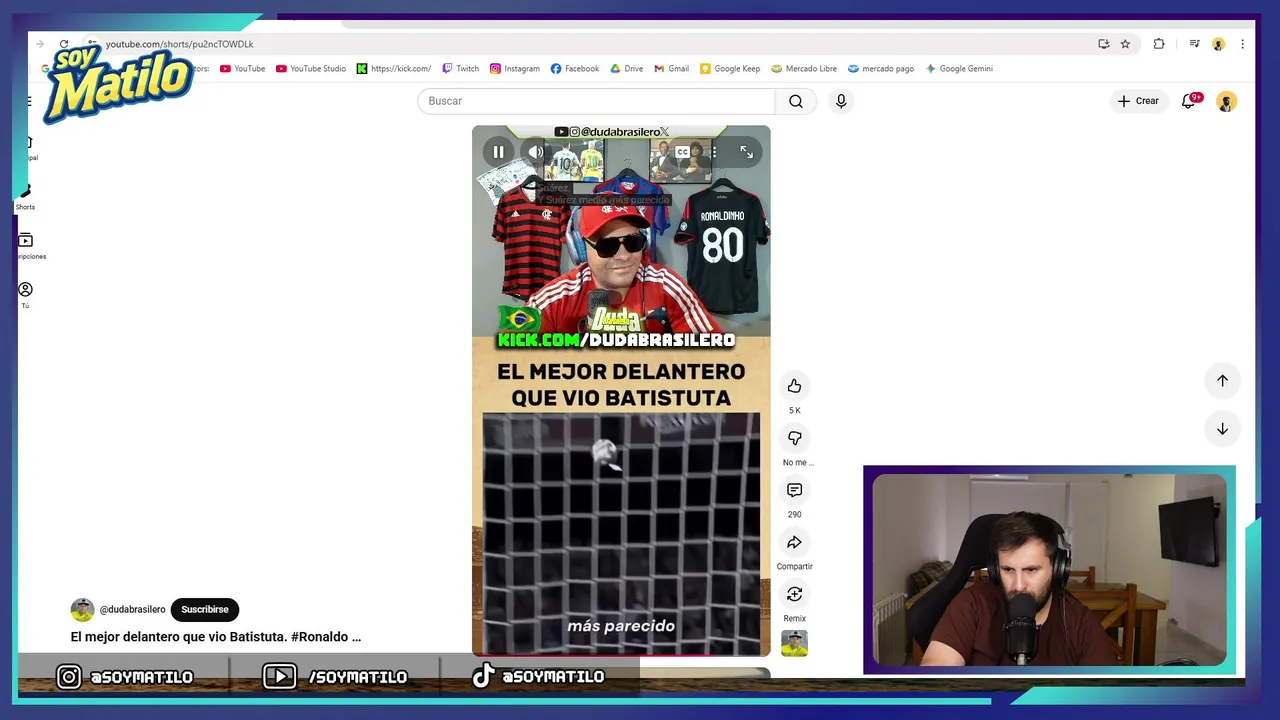Open the browser extensions puzzle icon
Image resolution: width=1280 pixels, height=720 pixels.
[1159, 44]
